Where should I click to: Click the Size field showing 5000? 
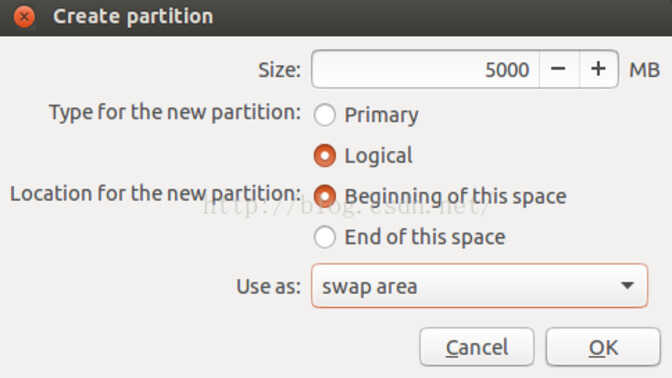pyautogui.click(x=426, y=69)
